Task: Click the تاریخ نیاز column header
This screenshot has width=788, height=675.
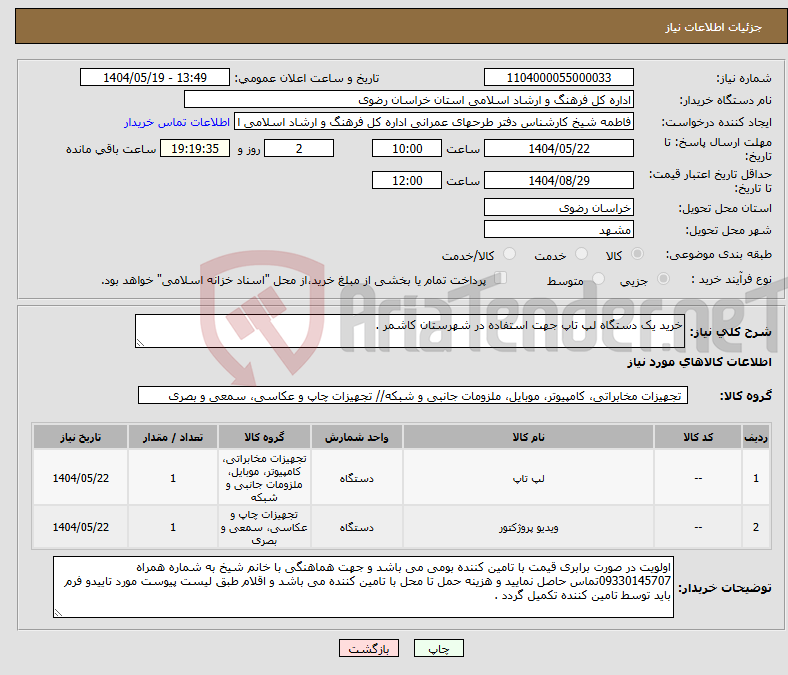Action: coord(80,437)
